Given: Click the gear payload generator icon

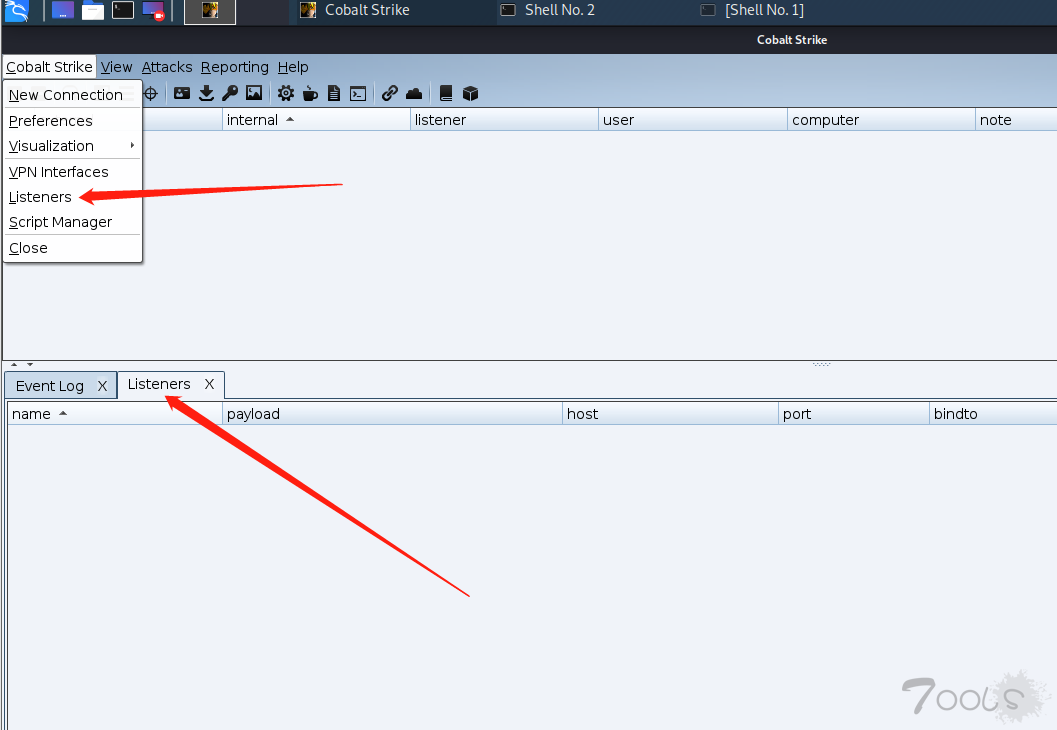Looking at the screenshot, I should pyautogui.click(x=286, y=94).
